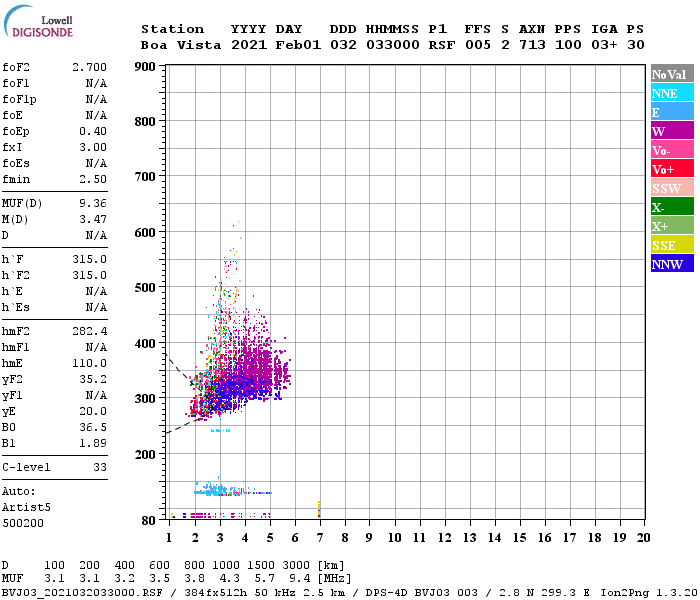The image size is (700, 600).
Task: Select the E blue legend swatch
Action: tap(672, 112)
